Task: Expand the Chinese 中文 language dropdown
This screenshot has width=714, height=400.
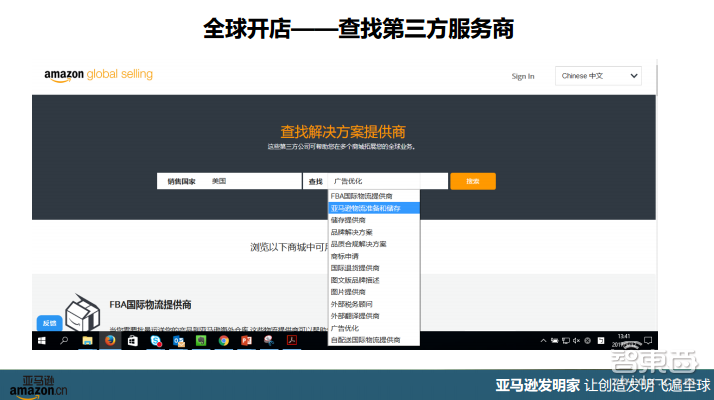Action: coord(599,76)
